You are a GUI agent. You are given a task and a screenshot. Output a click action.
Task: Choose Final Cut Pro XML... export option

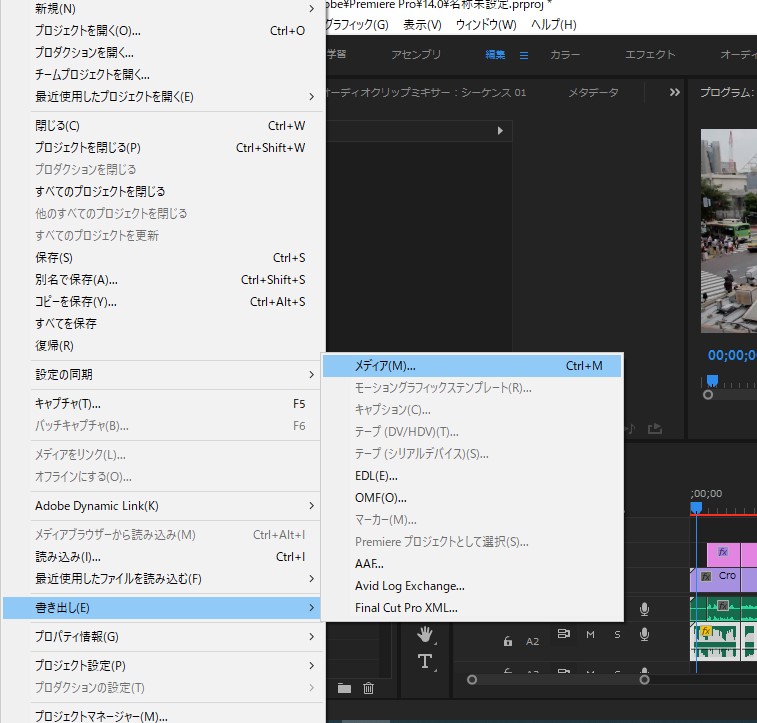[x=472, y=608]
